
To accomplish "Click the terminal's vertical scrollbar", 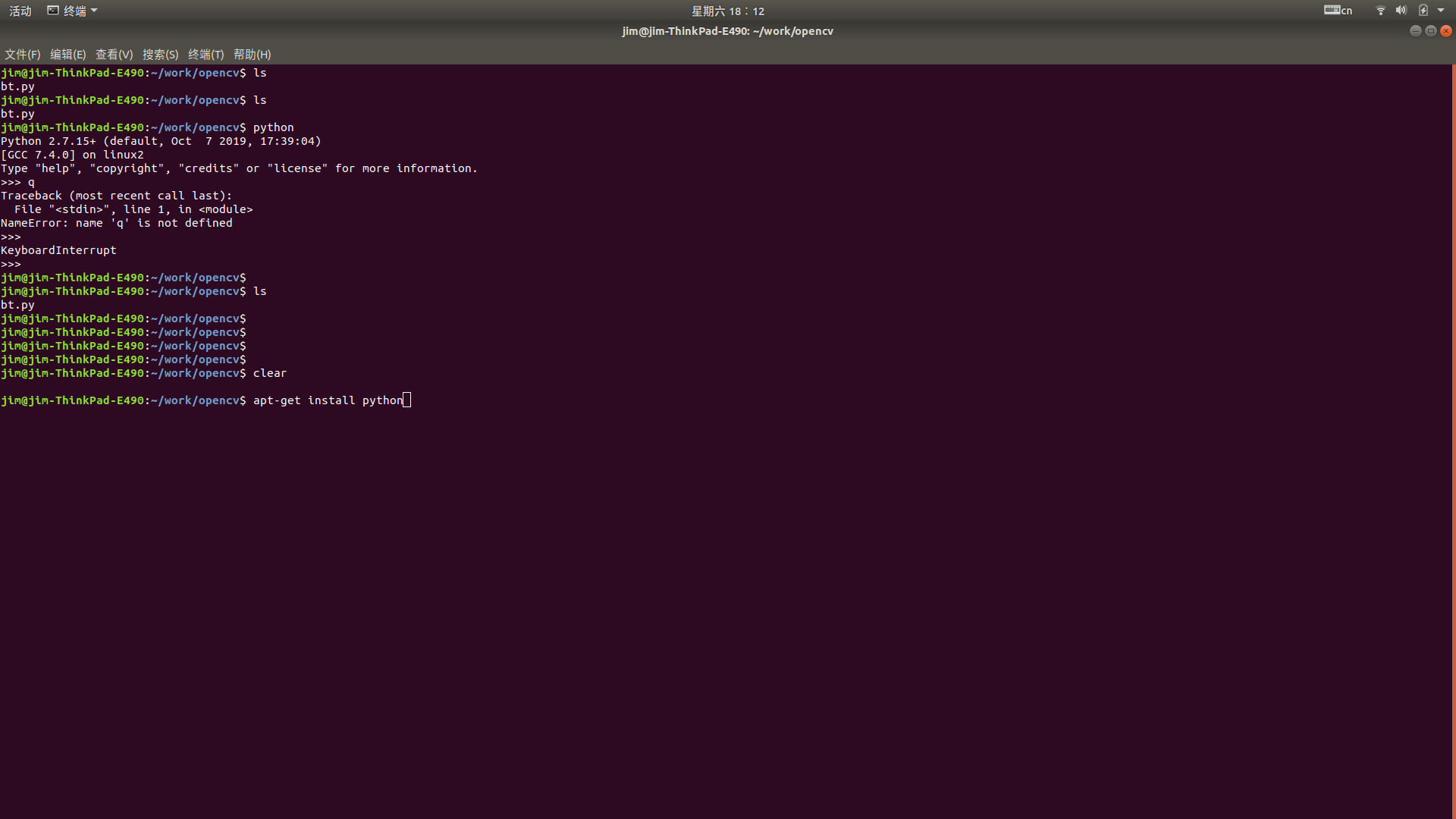I will click(x=1453, y=440).
